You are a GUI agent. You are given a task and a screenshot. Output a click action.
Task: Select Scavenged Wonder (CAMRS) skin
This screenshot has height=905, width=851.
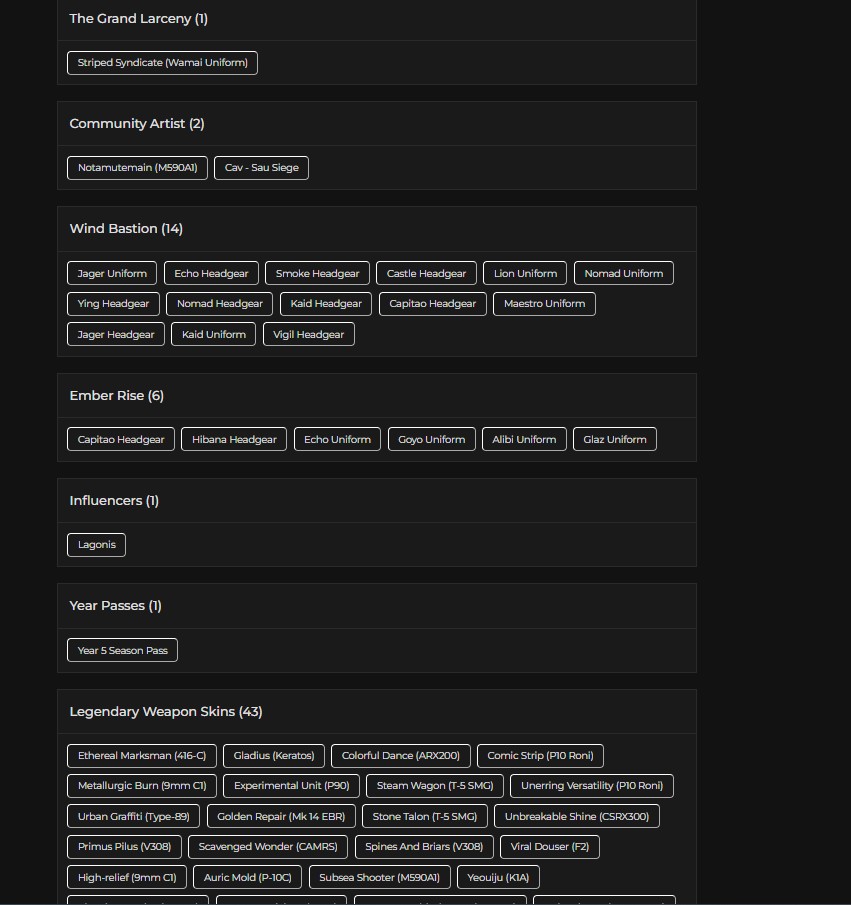268,847
